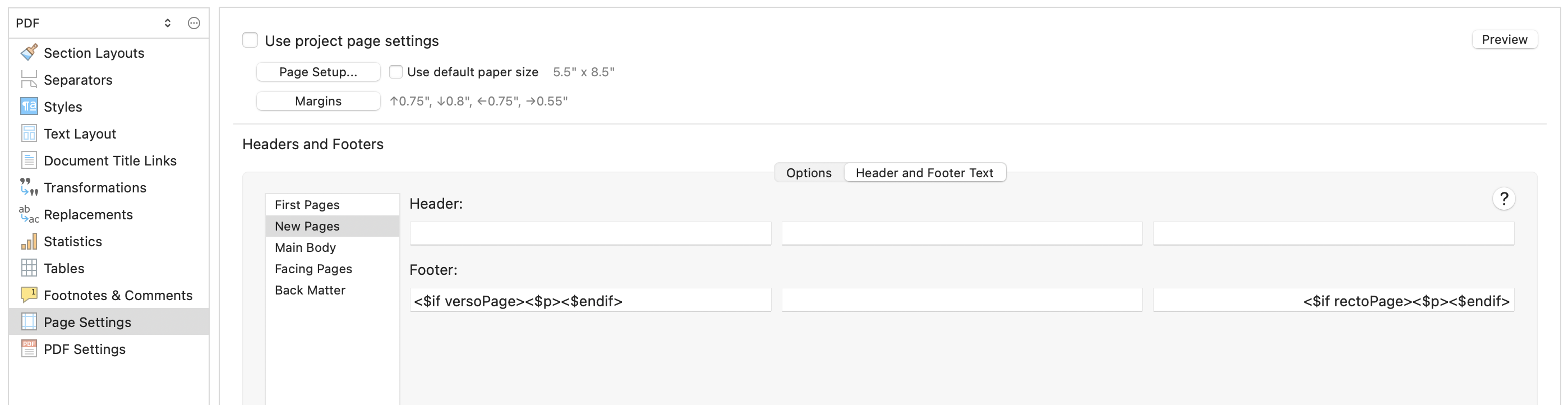The width and height of the screenshot is (1568, 405).
Task: Open the ellipsis actions menu beside PDF
Action: 193,23
